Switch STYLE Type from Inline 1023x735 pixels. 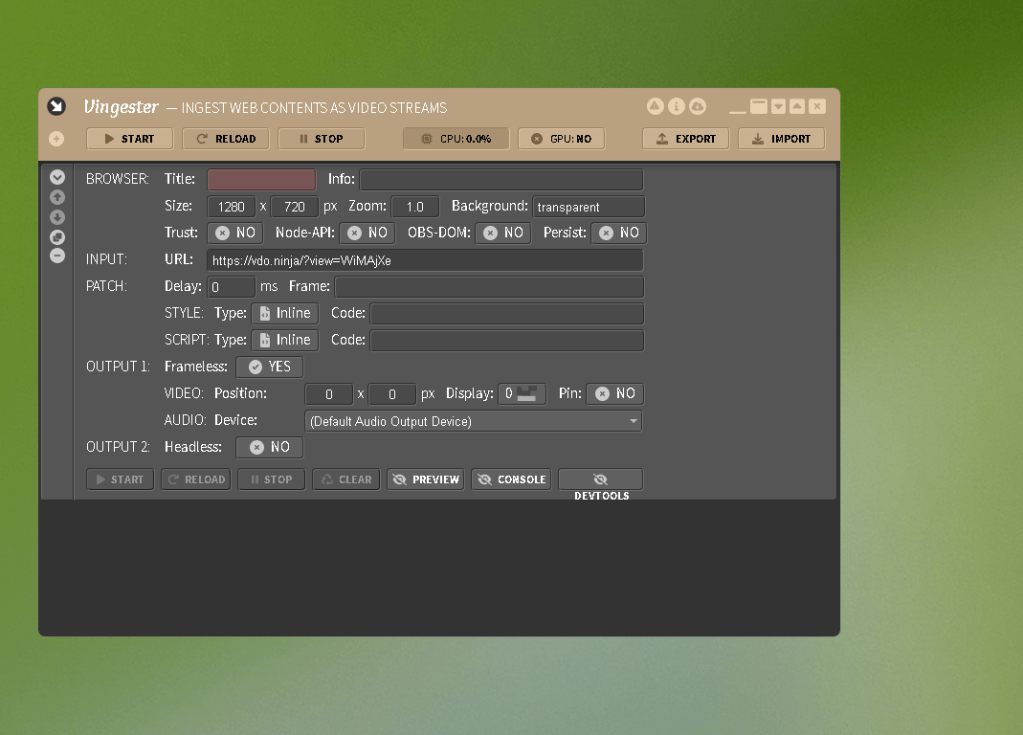point(285,314)
